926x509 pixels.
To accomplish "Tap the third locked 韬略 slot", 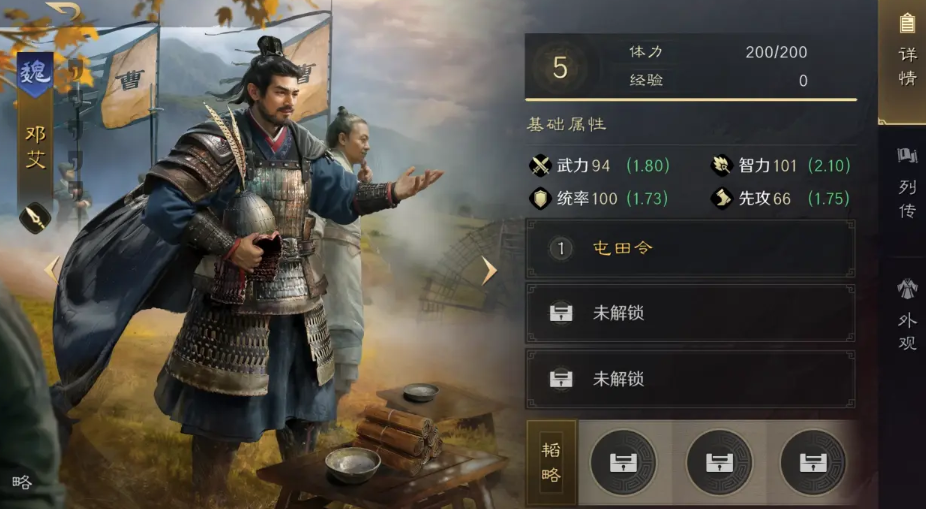I will pyautogui.click(x=813, y=462).
